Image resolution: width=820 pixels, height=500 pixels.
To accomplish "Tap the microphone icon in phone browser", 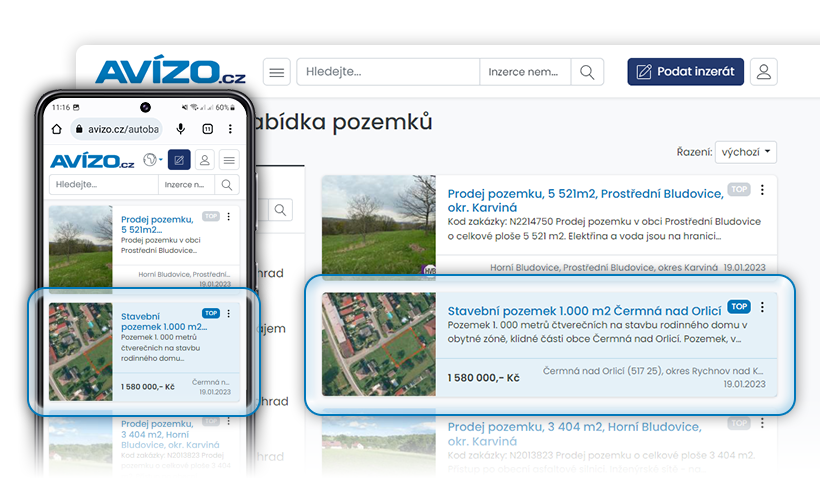I will [x=180, y=129].
